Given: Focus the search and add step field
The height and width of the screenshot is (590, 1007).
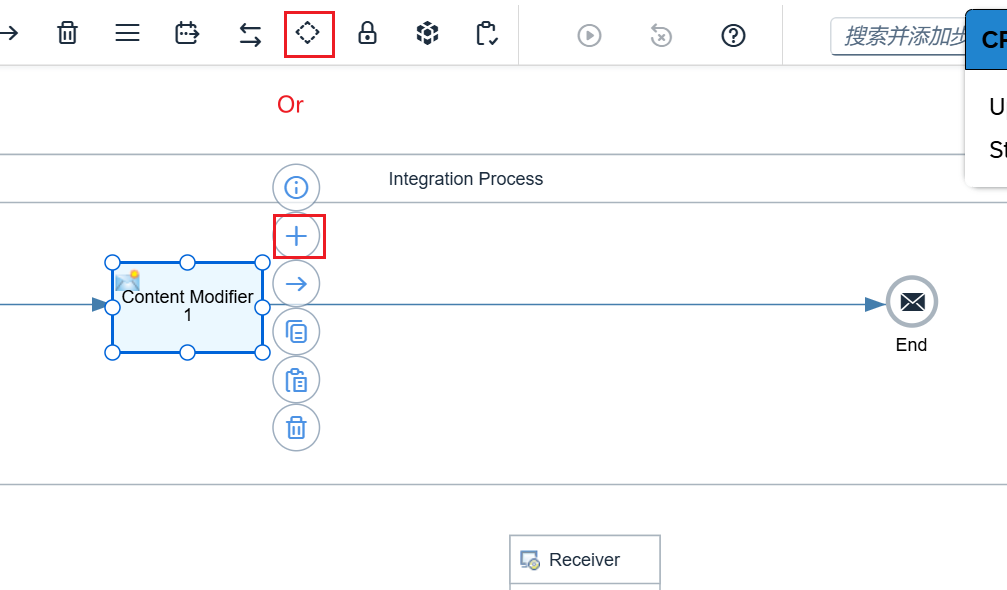Looking at the screenshot, I should tap(900, 37).
